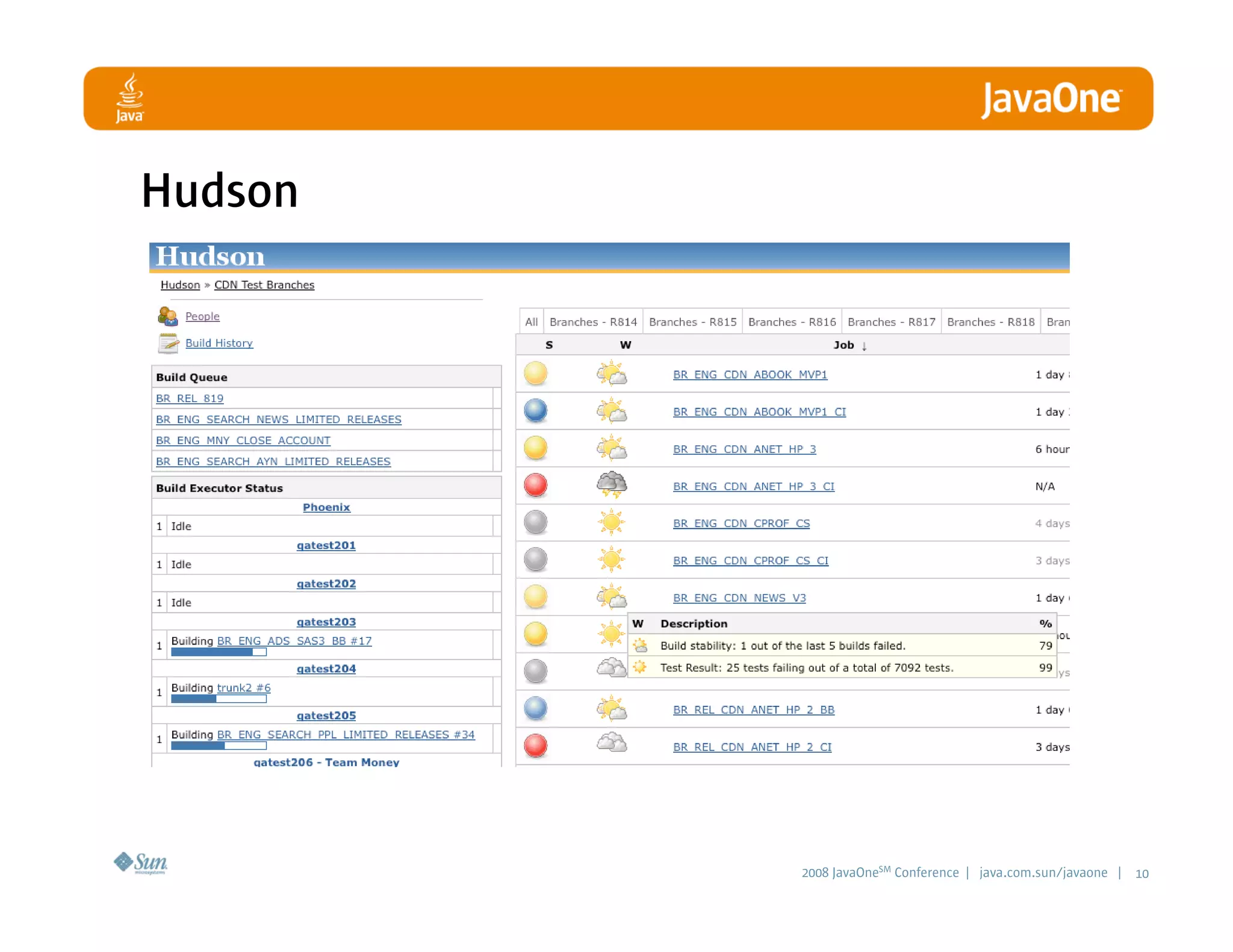Click small sun icon in Test Result row
This screenshot has width=1233, height=952.
[x=640, y=667]
